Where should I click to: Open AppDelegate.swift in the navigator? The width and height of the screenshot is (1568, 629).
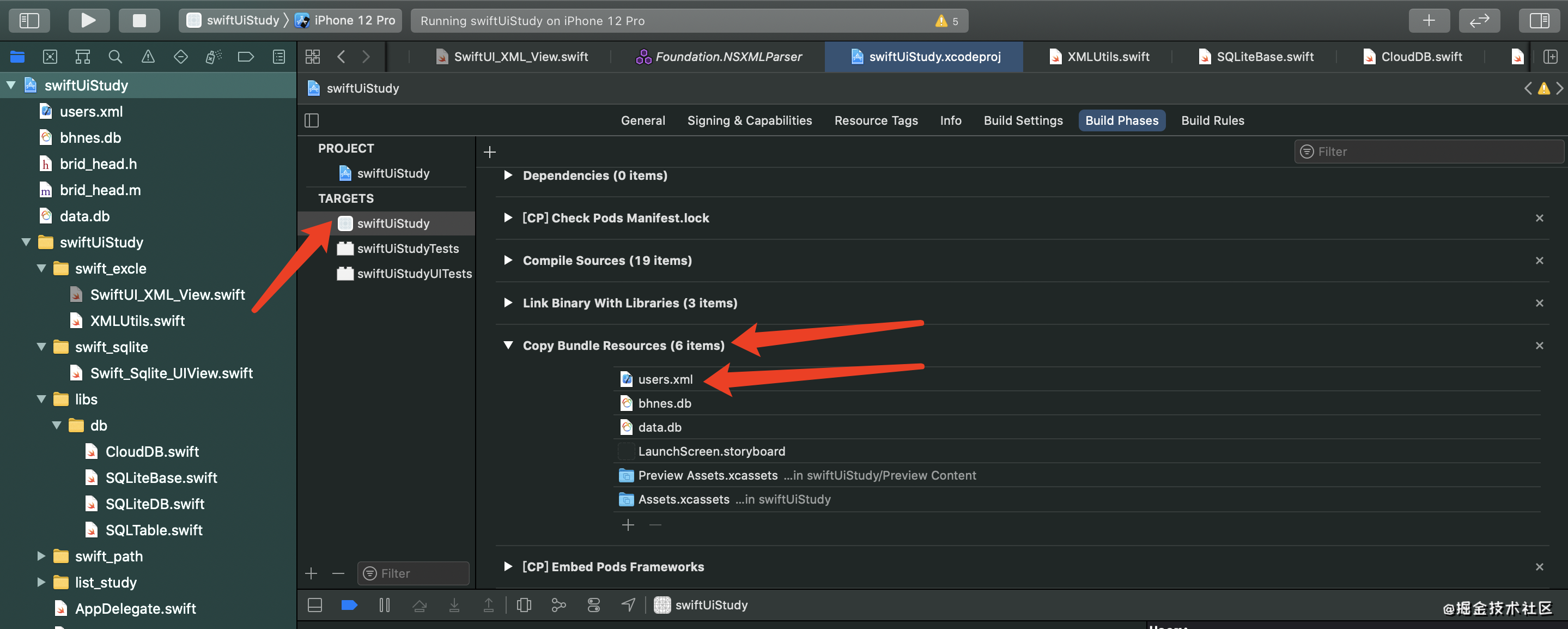click(135, 608)
